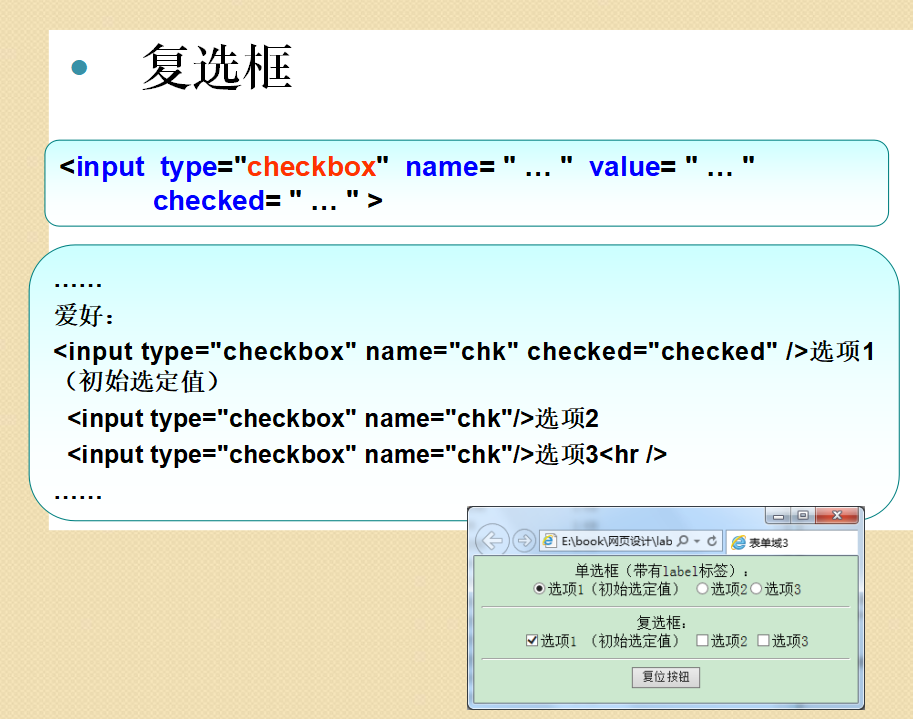Select radio button 选项2

click(x=702, y=589)
